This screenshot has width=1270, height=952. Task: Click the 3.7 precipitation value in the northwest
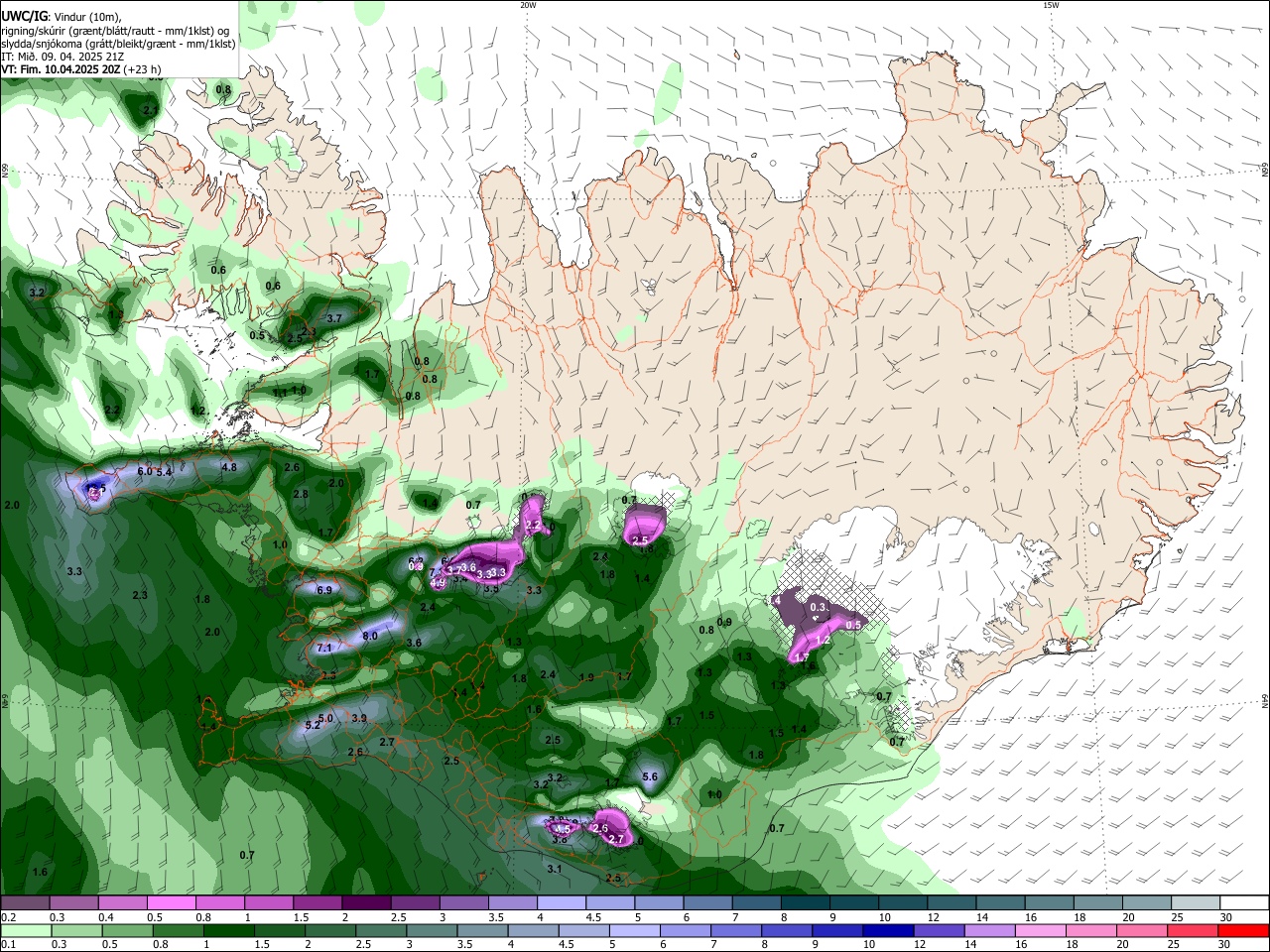(x=334, y=318)
